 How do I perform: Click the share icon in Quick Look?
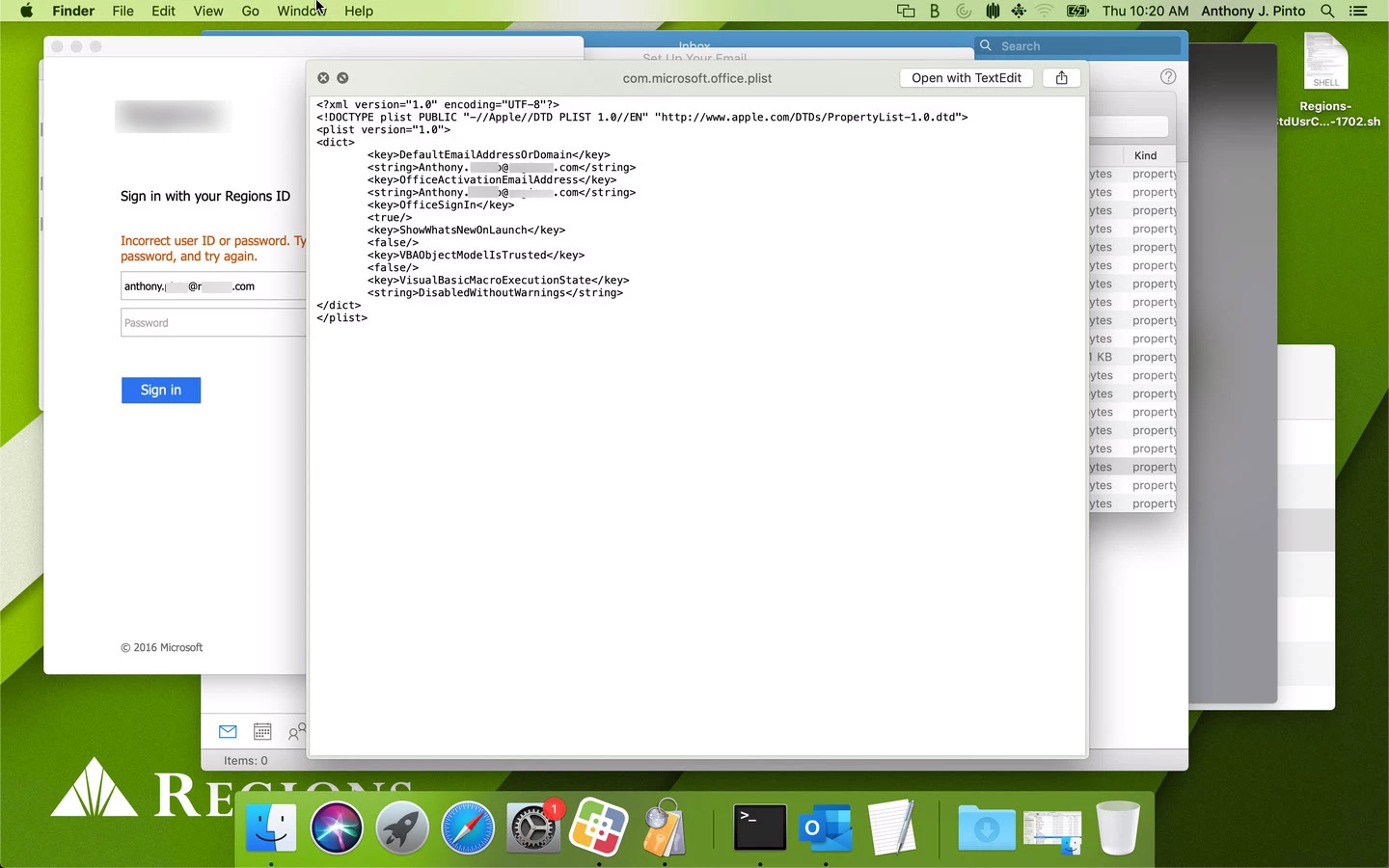[1061, 78]
